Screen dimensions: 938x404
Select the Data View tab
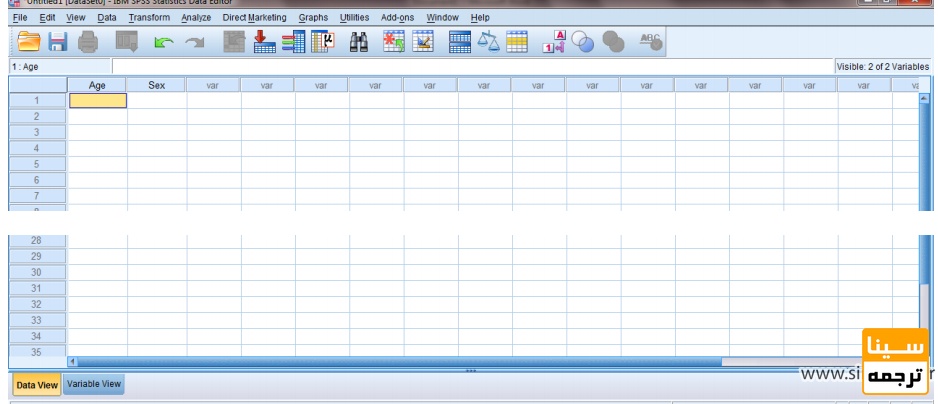pyautogui.click(x=37, y=385)
